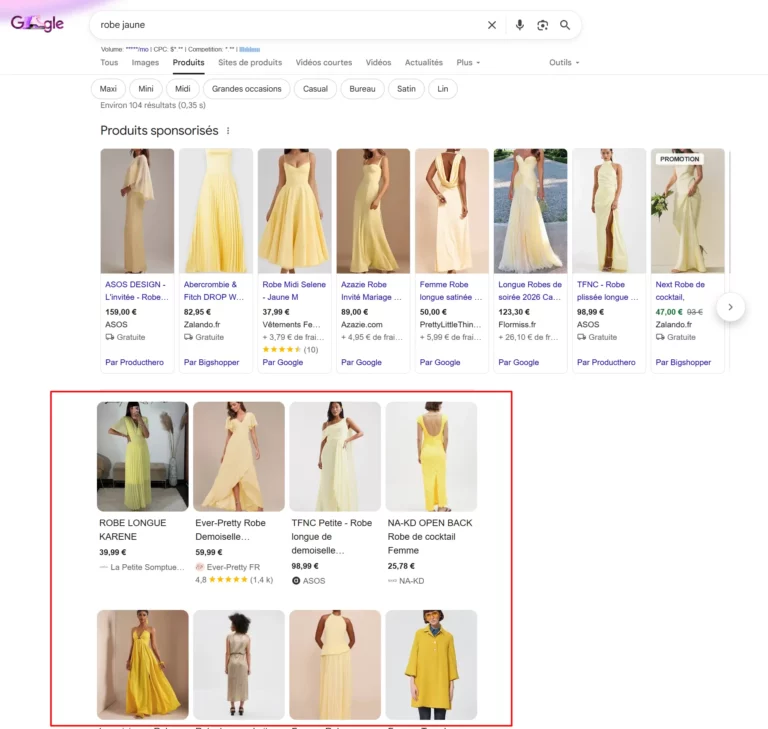Click ASOS seller under TFNC Petite
Viewport: 768px width, 729px height.
[x=314, y=581]
